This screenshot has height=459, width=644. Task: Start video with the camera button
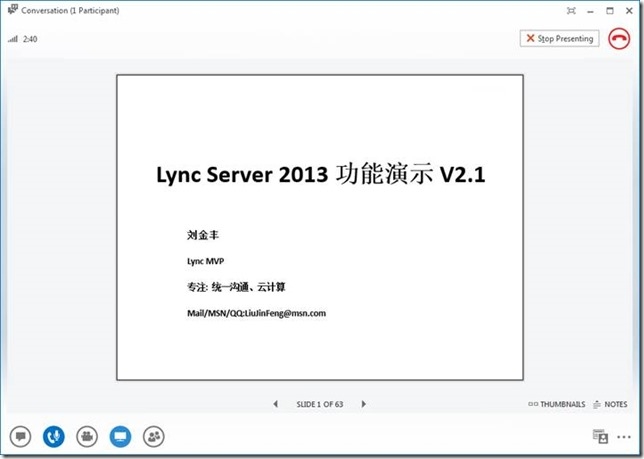[87, 436]
